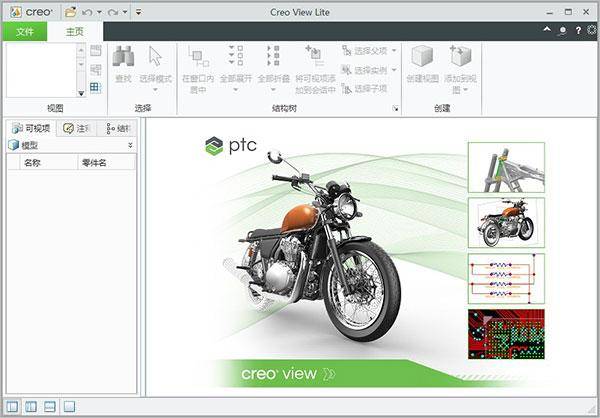Click top view layout icon beside gallery
The image size is (600, 418).
pyautogui.click(x=96, y=51)
